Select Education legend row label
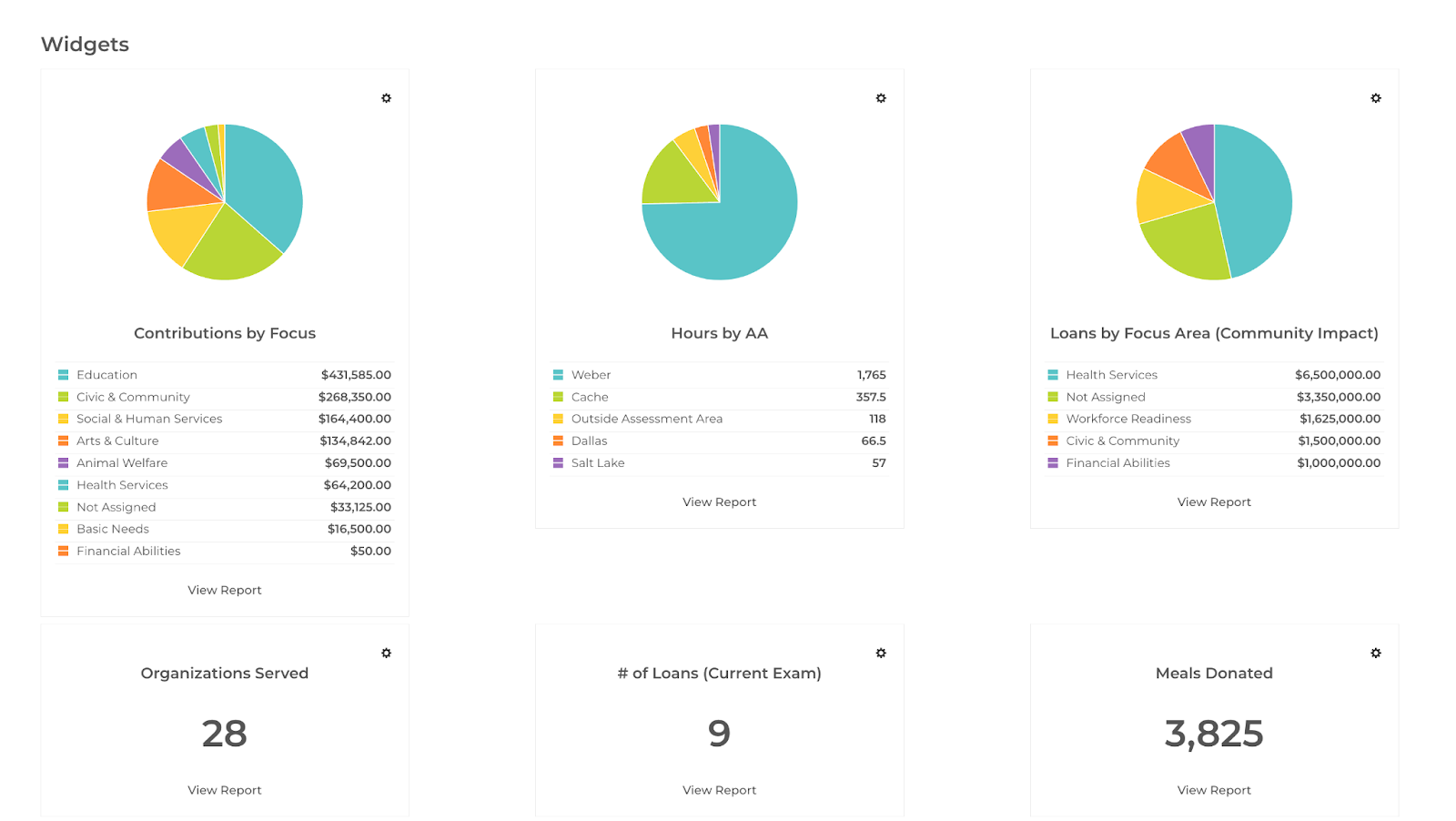Viewport: 1456px width, 821px height. (x=106, y=375)
